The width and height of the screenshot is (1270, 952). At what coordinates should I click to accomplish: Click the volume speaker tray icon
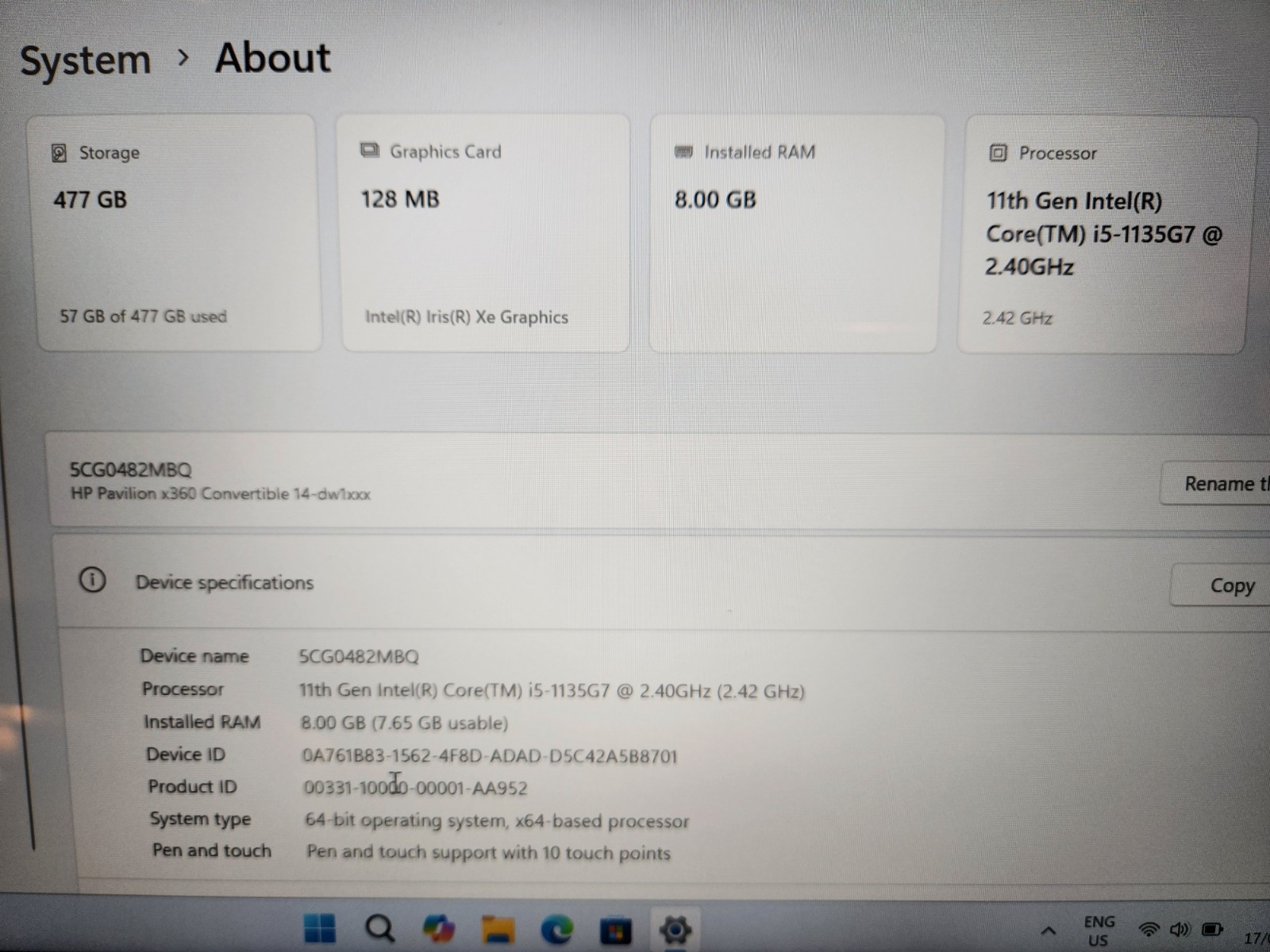[1180, 929]
